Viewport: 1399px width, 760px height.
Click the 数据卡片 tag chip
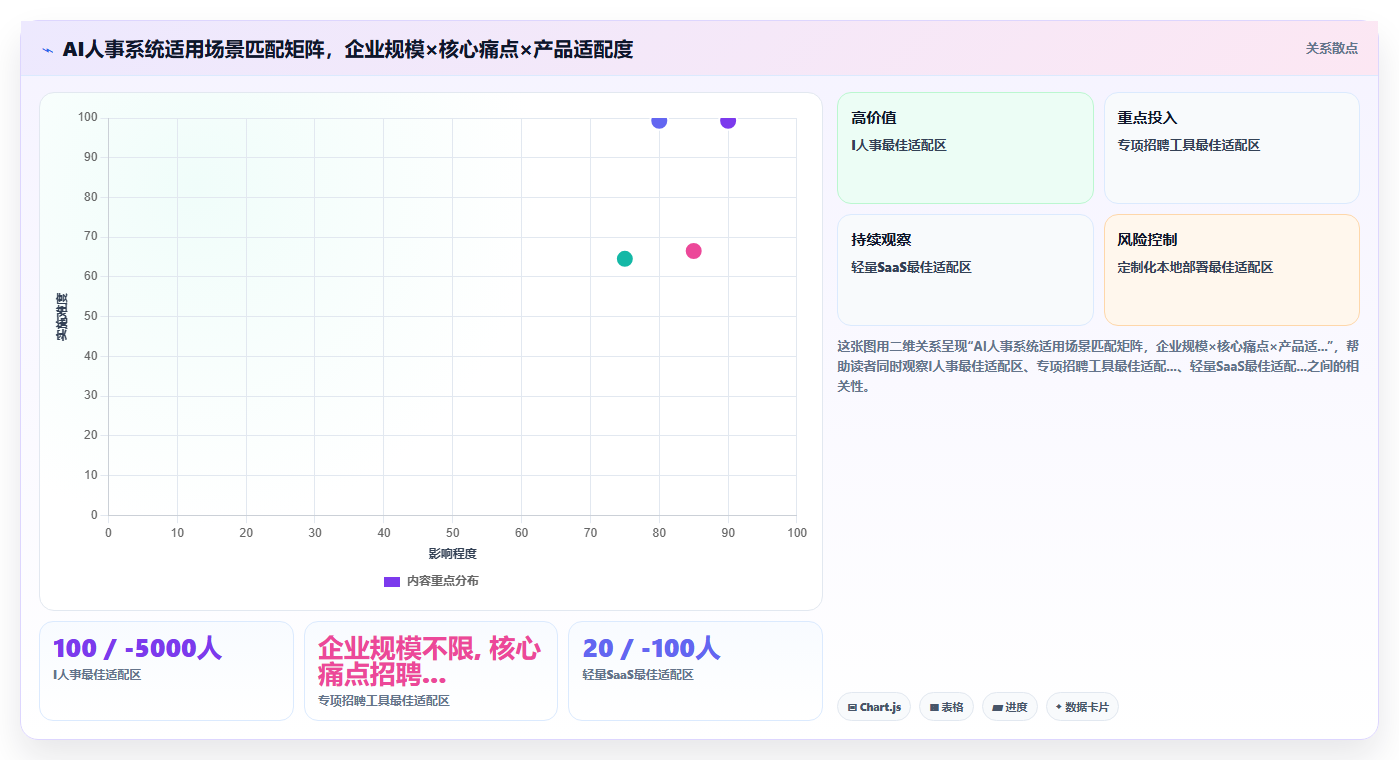click(x=1082, y=707)
